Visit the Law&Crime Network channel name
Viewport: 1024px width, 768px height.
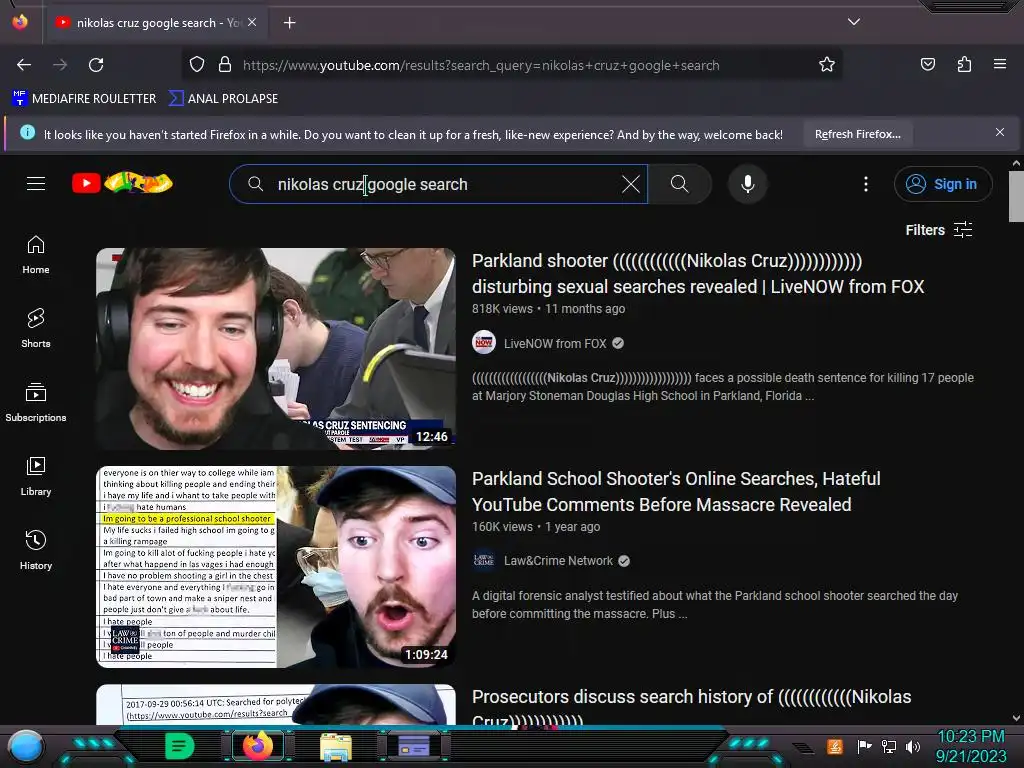pyautogui.click(x=558, y=561)
